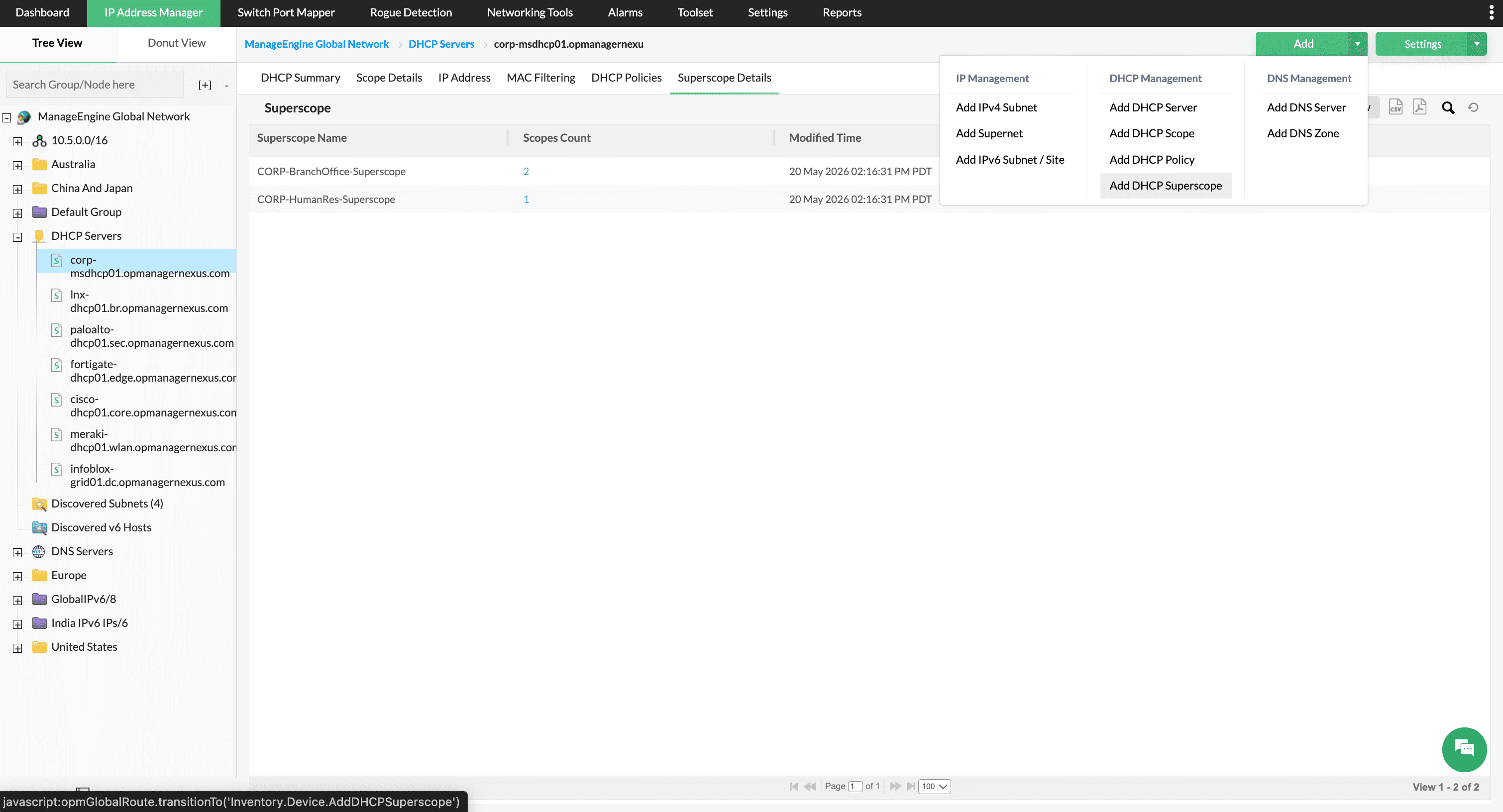Select Add DNS Zone menu entry

1303,133
